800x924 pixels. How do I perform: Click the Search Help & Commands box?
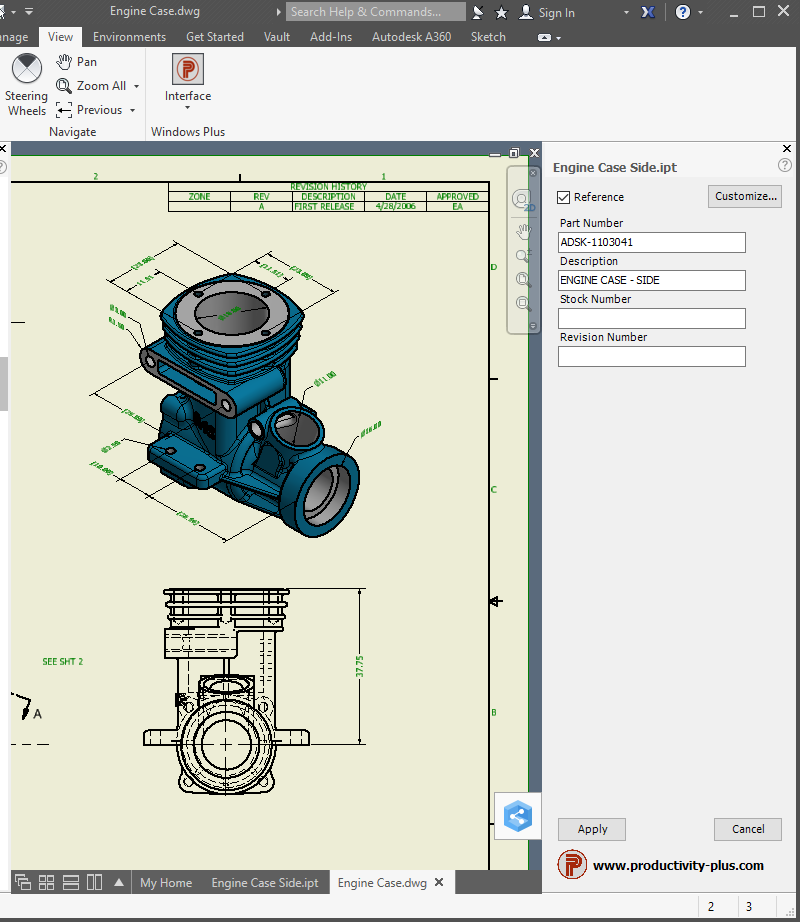point(375,12)
